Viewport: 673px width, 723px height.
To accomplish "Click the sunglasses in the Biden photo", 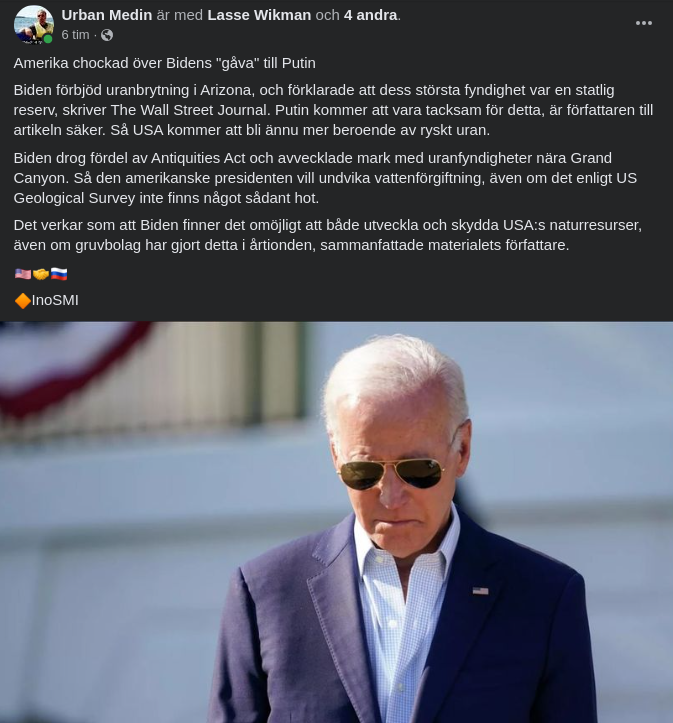I will (x=392, y=472).
